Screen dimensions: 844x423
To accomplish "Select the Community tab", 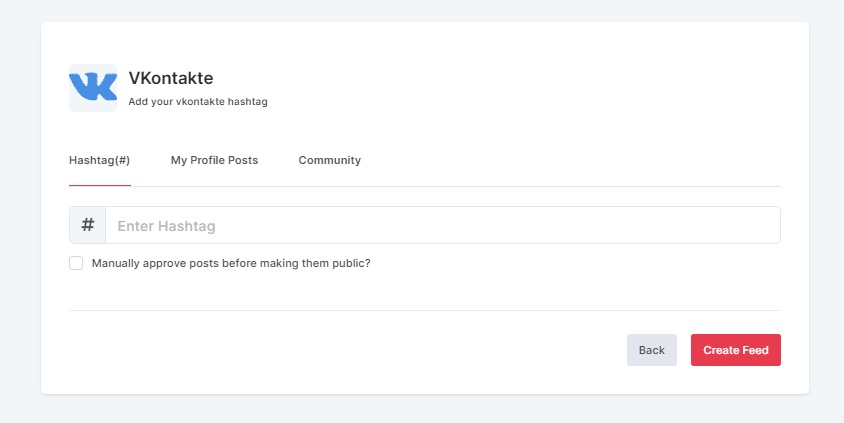I will pos(329,160).
